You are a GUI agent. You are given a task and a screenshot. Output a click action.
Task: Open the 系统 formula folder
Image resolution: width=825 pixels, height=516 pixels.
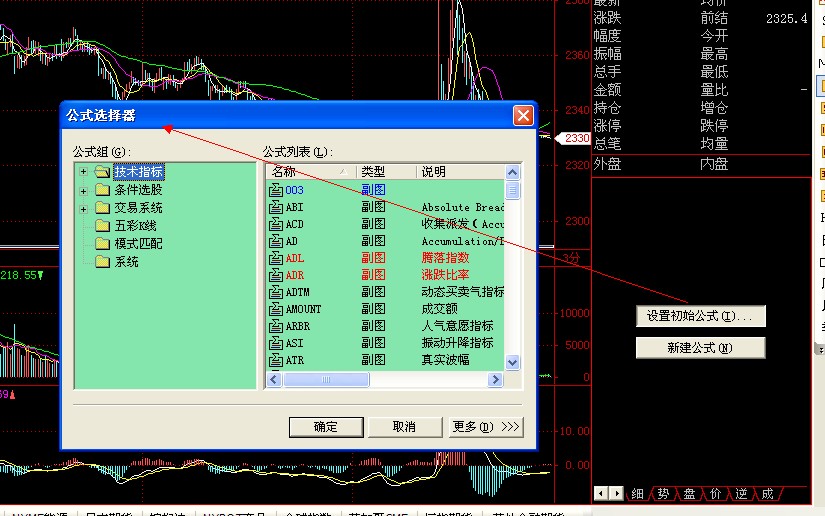(x=102, y=262)
